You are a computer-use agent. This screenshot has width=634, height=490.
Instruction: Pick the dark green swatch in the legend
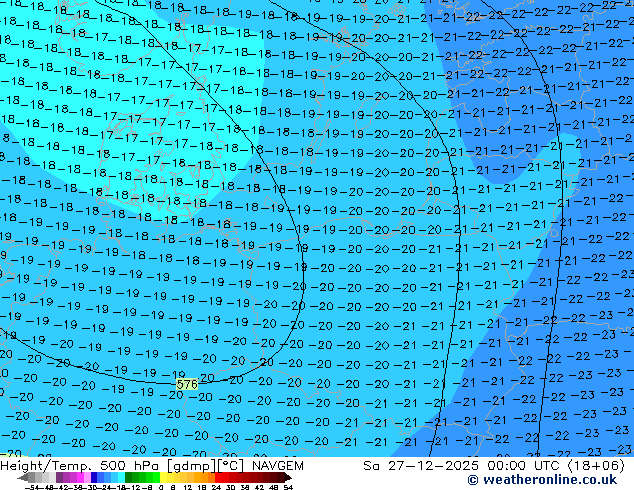(128, 477)
